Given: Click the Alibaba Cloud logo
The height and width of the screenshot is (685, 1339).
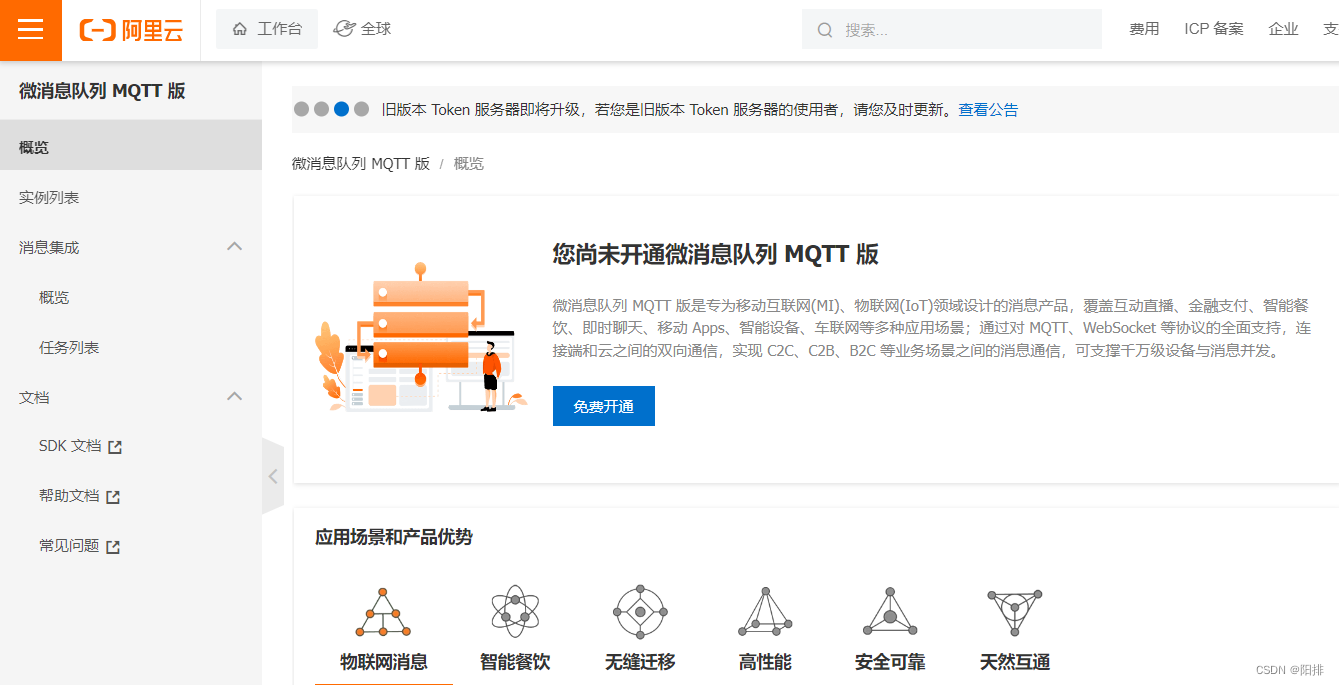Looking at the screenshot, I should click(130, 30).
